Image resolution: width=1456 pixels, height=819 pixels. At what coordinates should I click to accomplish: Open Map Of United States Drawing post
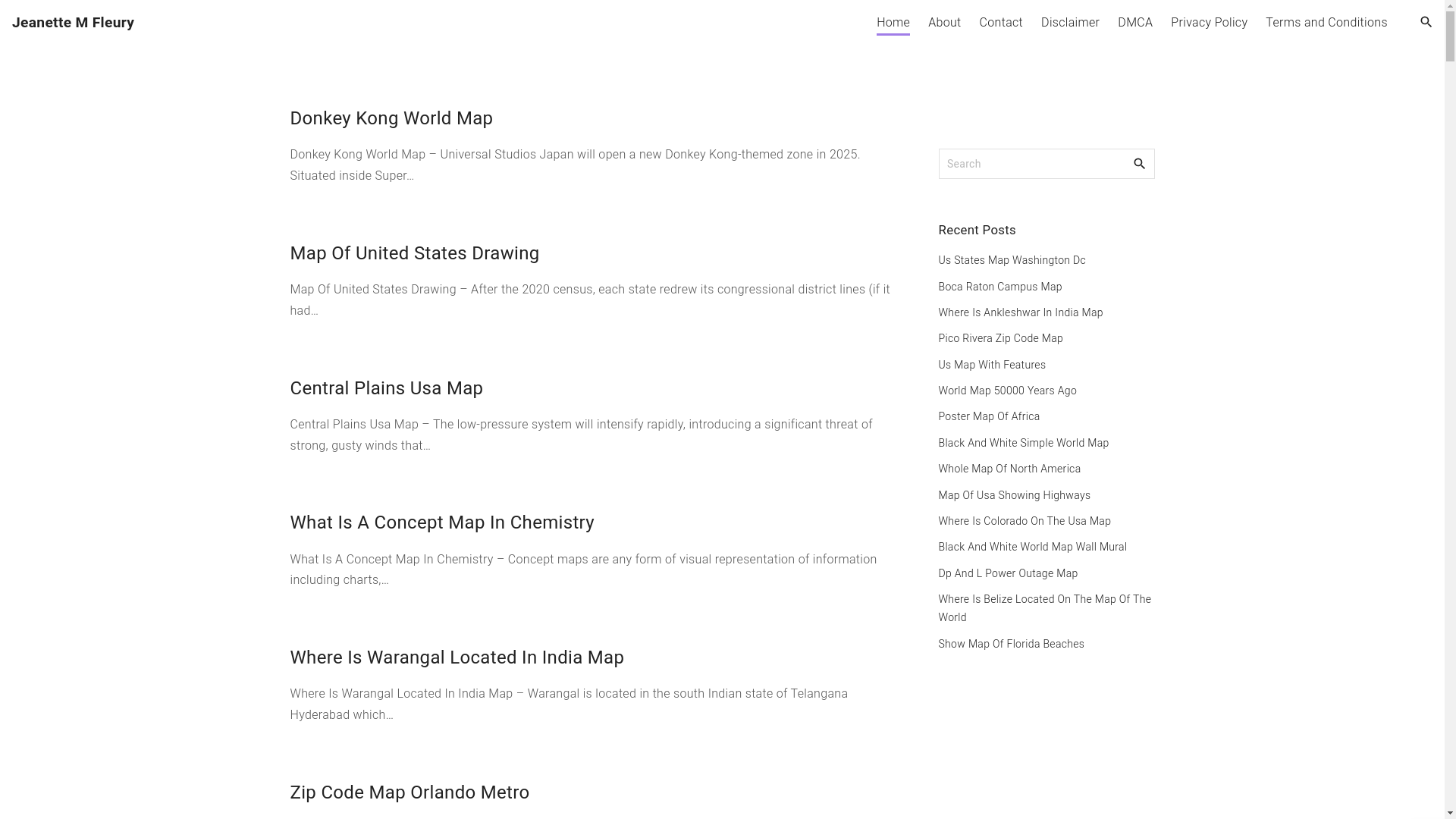(x=414, y=253)
